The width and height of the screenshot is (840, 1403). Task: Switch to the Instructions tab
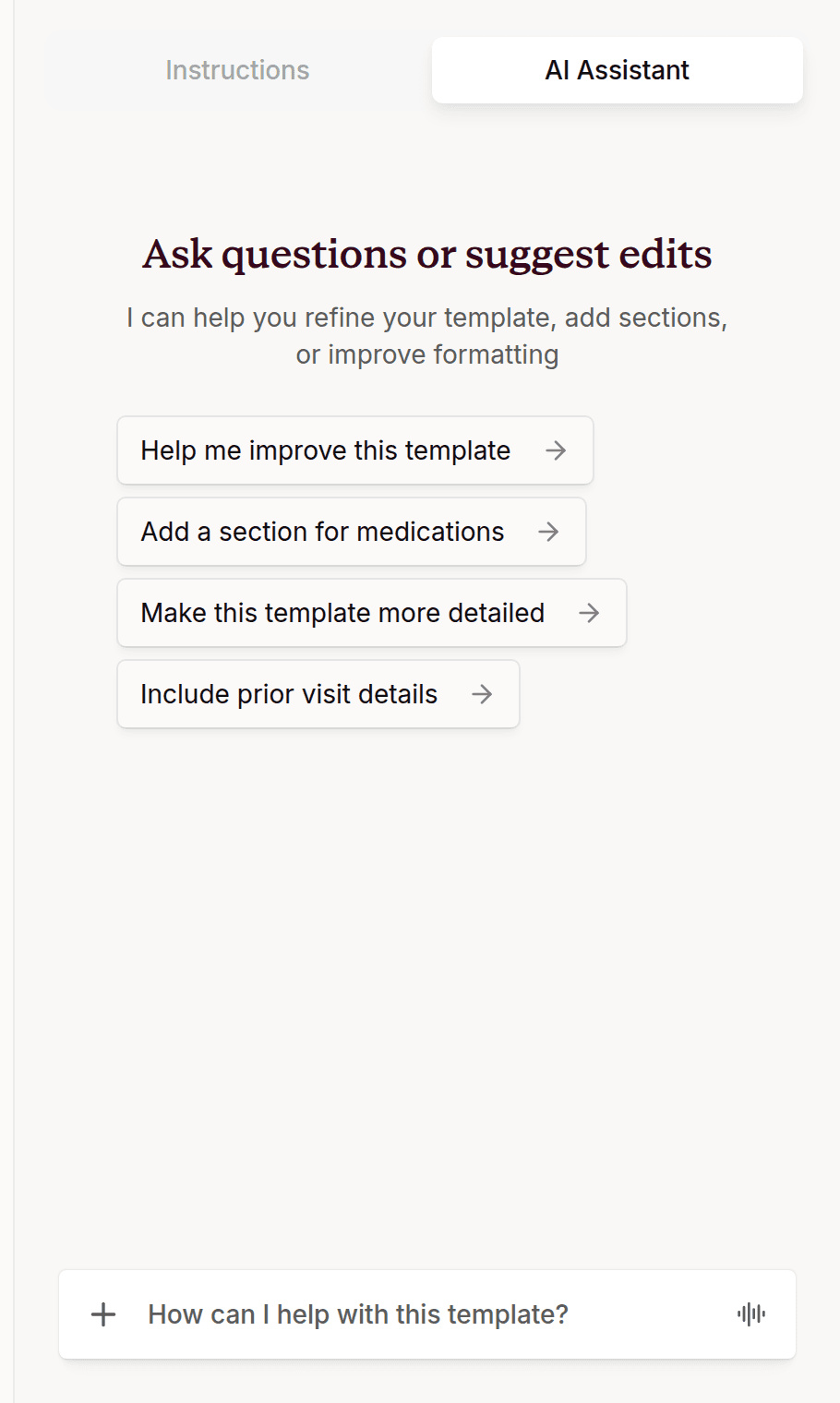(x=237, y=70)
